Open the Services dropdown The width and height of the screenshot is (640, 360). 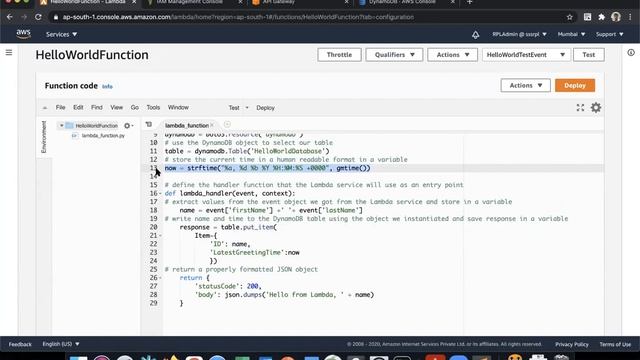(62, 34)
